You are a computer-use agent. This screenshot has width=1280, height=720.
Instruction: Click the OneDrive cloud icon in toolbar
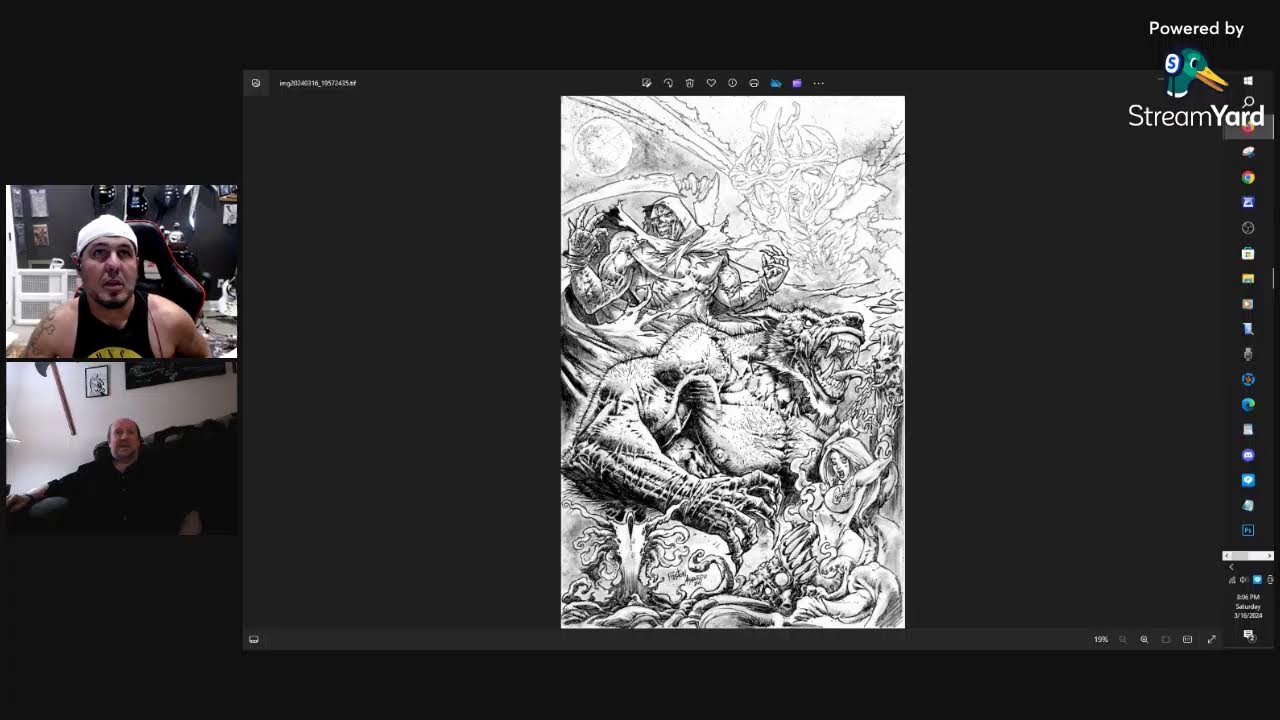(x=776, y=83)
